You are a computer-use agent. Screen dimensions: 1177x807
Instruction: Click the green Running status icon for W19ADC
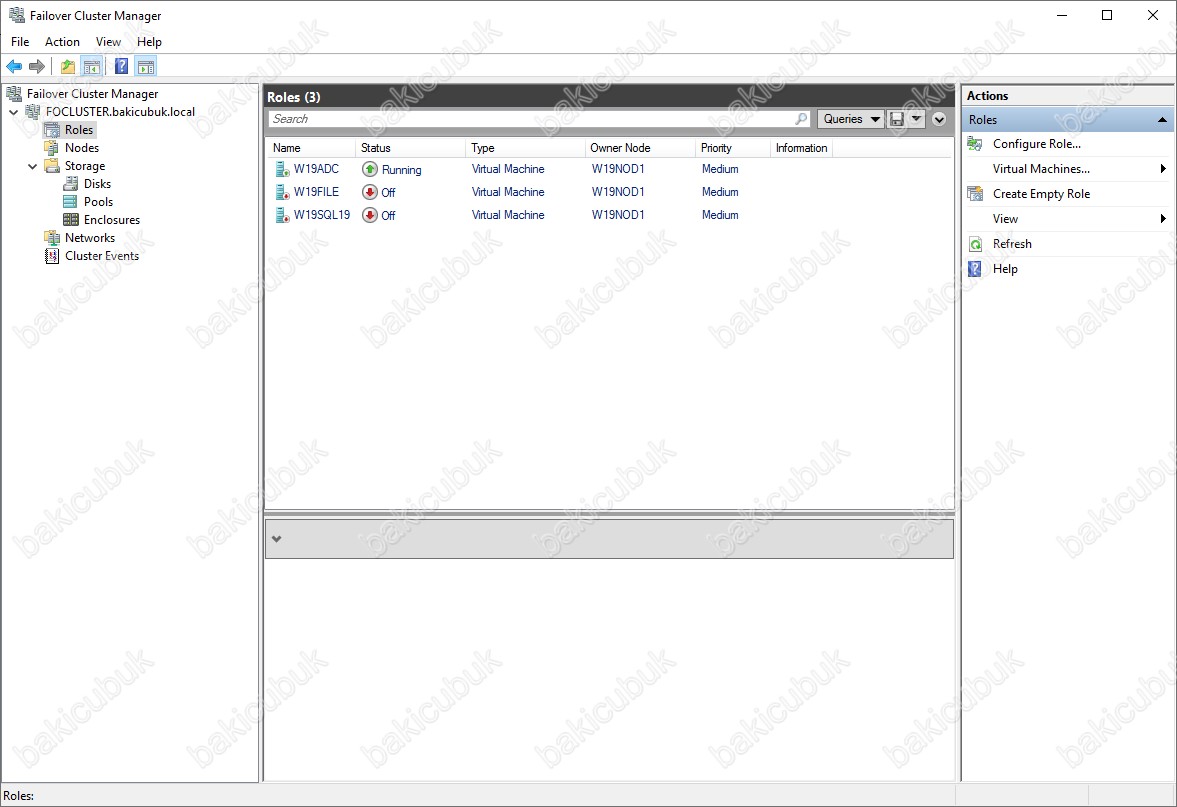click(x=369, y=170)
